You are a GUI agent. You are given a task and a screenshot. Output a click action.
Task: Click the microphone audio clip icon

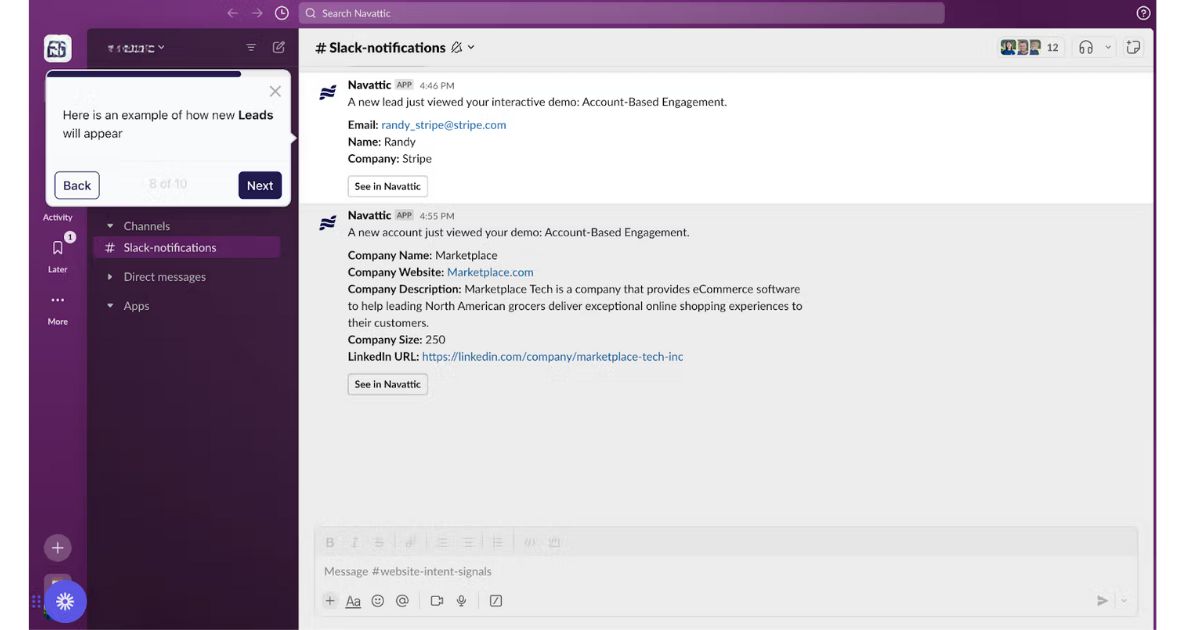pos(462,601)
